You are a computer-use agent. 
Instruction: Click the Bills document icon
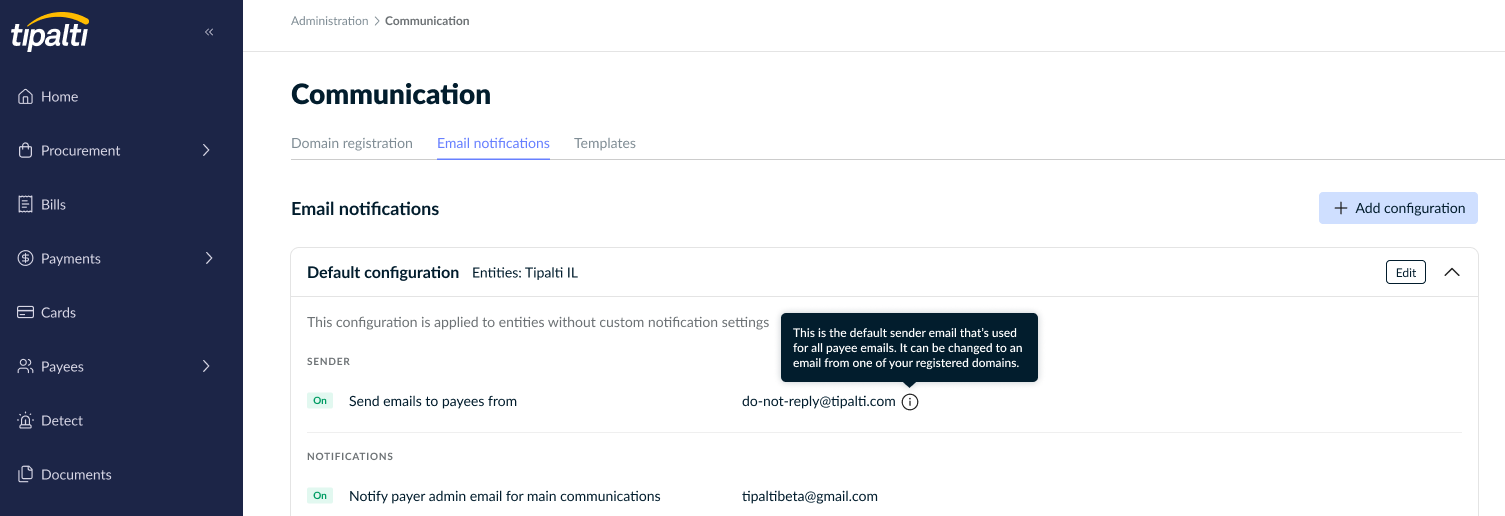click(26, 204)
